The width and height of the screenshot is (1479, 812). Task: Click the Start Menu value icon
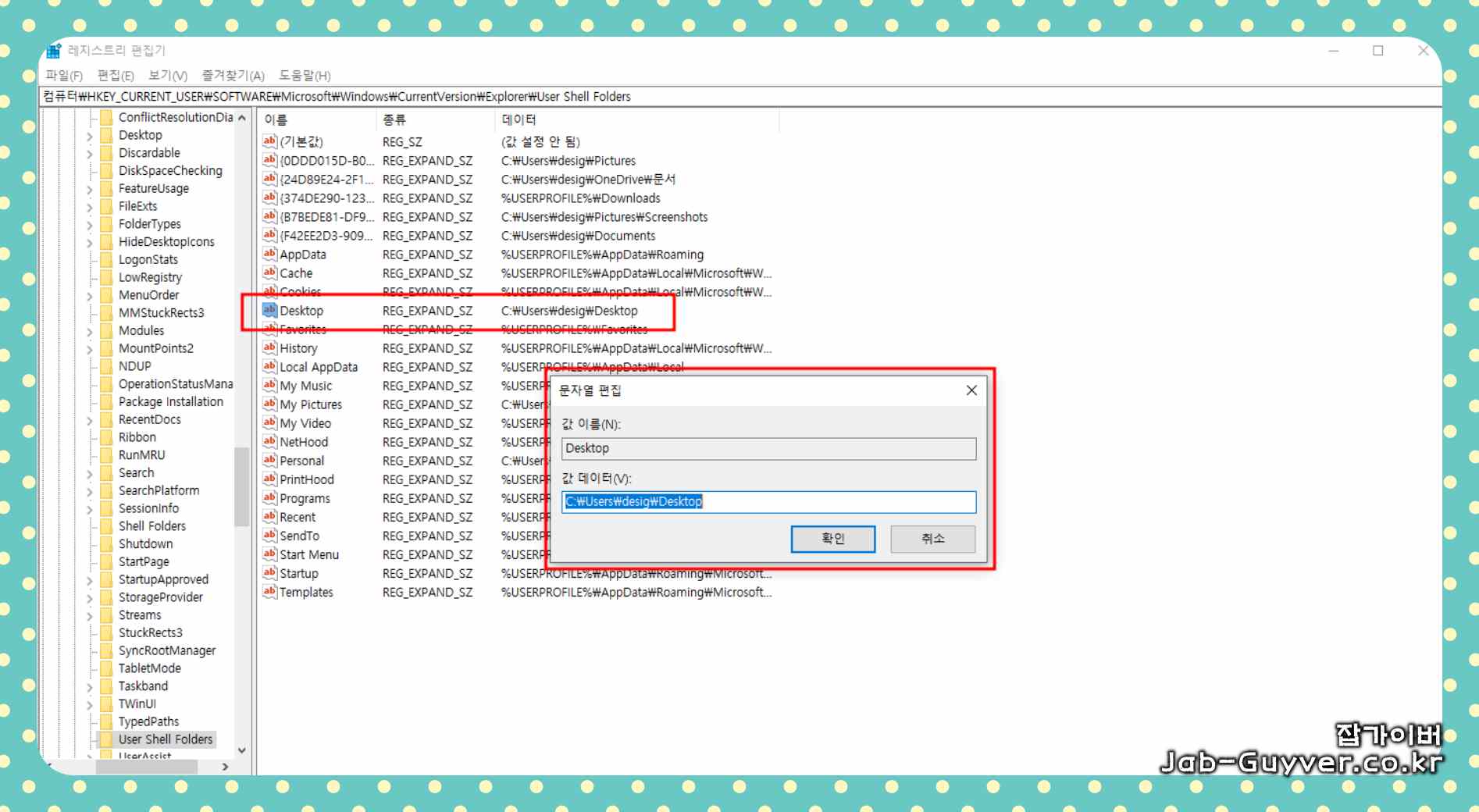(269, 554)
